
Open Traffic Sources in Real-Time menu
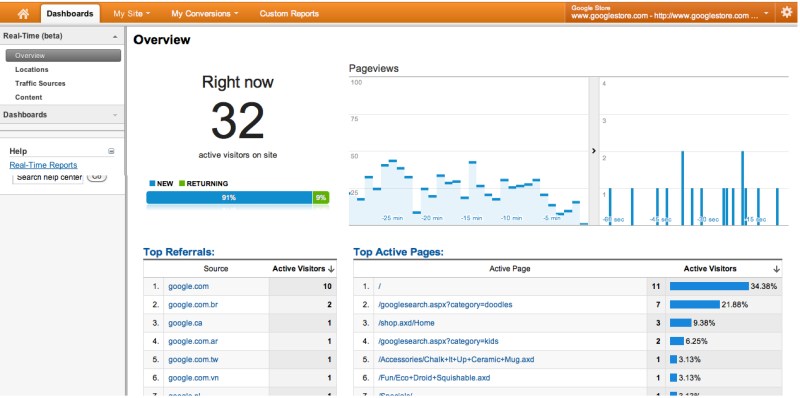point(40,83)
